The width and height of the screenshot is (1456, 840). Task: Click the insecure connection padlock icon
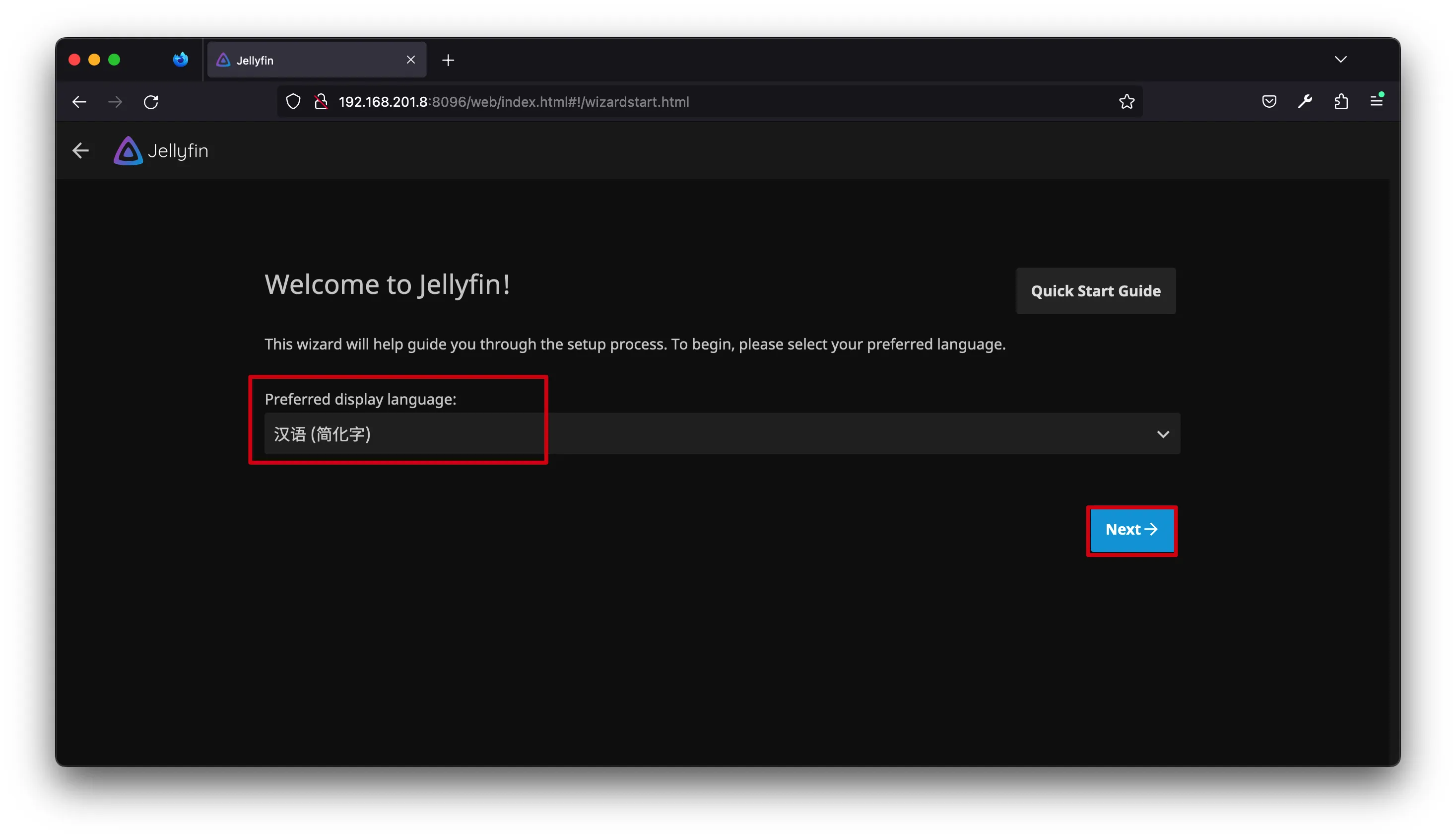pos(321,102)
